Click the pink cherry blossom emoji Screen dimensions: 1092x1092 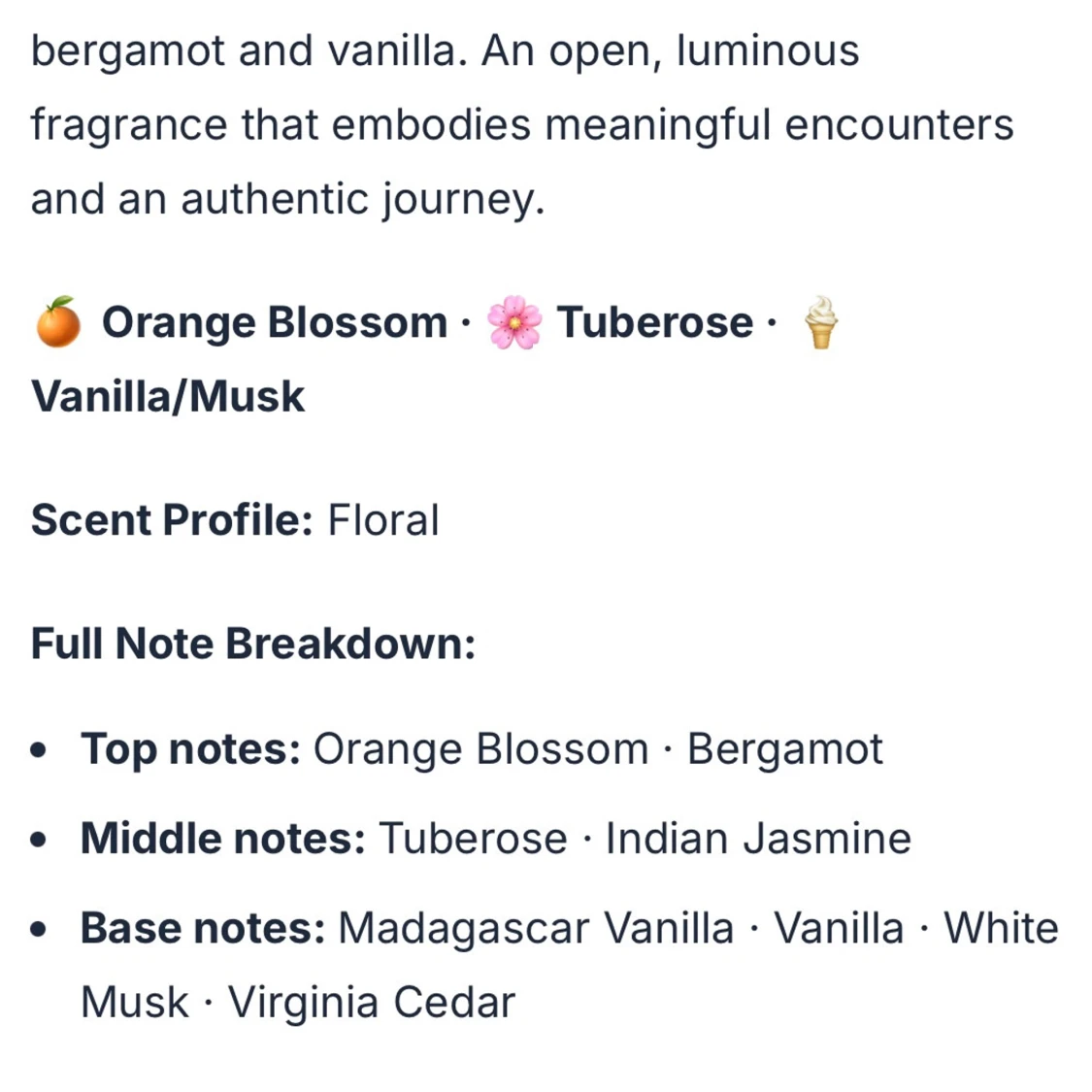click(514, 322)
